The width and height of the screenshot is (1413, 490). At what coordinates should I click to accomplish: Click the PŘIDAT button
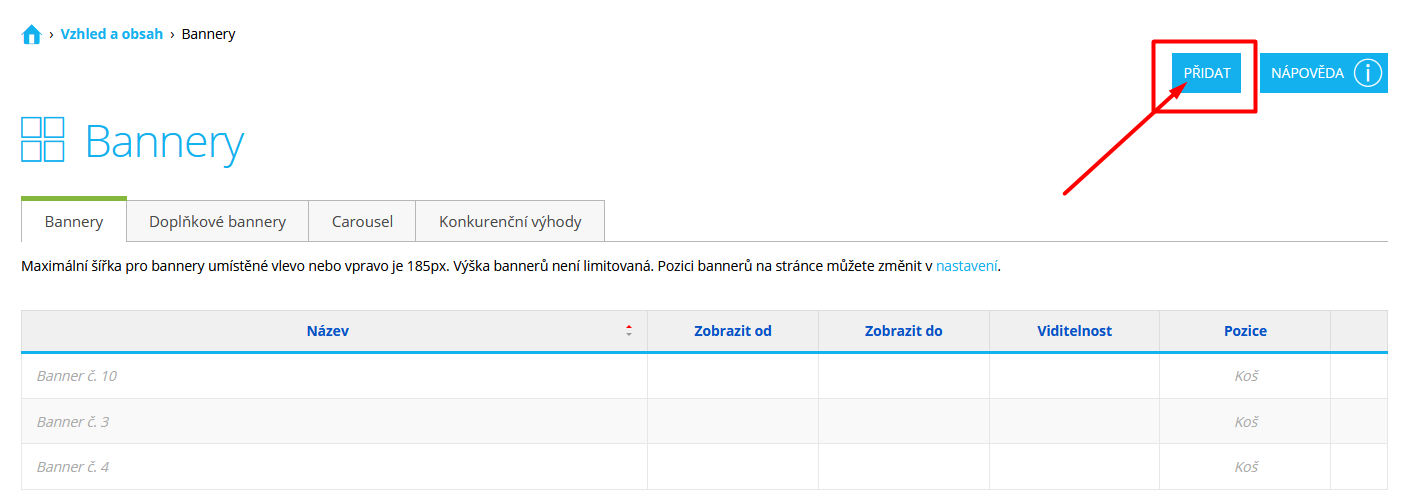[1206, 73]
